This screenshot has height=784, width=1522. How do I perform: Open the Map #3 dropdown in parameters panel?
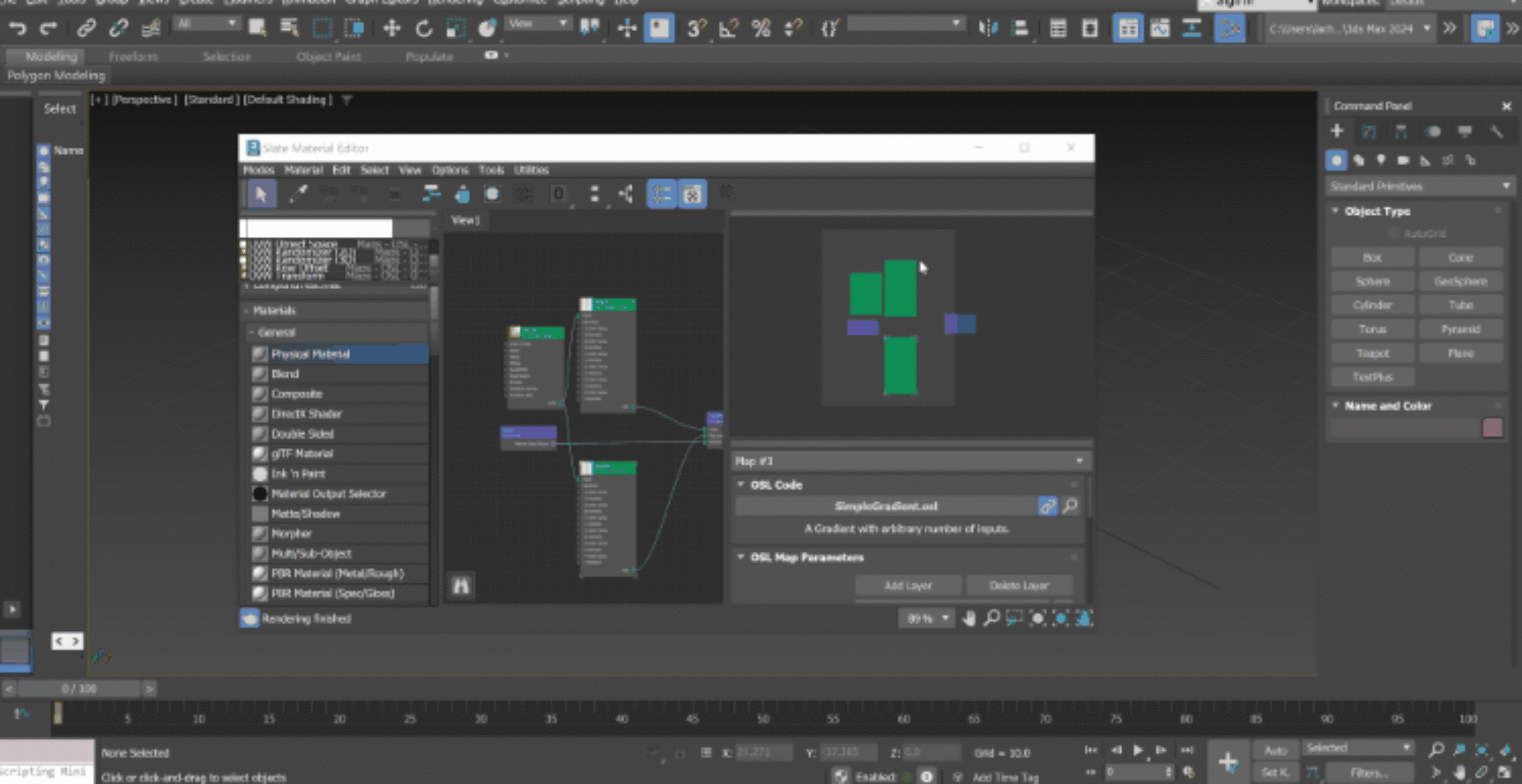pyautogui.click(x=1081, y=461)
